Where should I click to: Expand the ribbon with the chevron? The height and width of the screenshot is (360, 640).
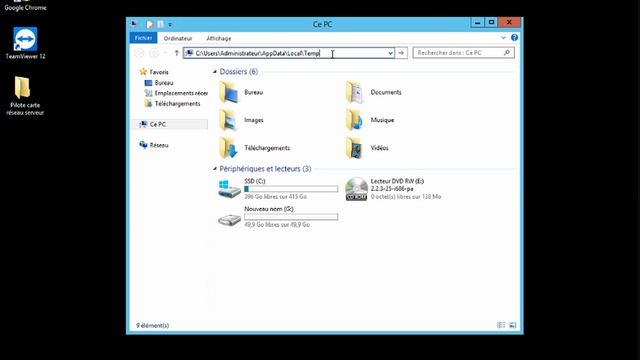coord(503,38)
